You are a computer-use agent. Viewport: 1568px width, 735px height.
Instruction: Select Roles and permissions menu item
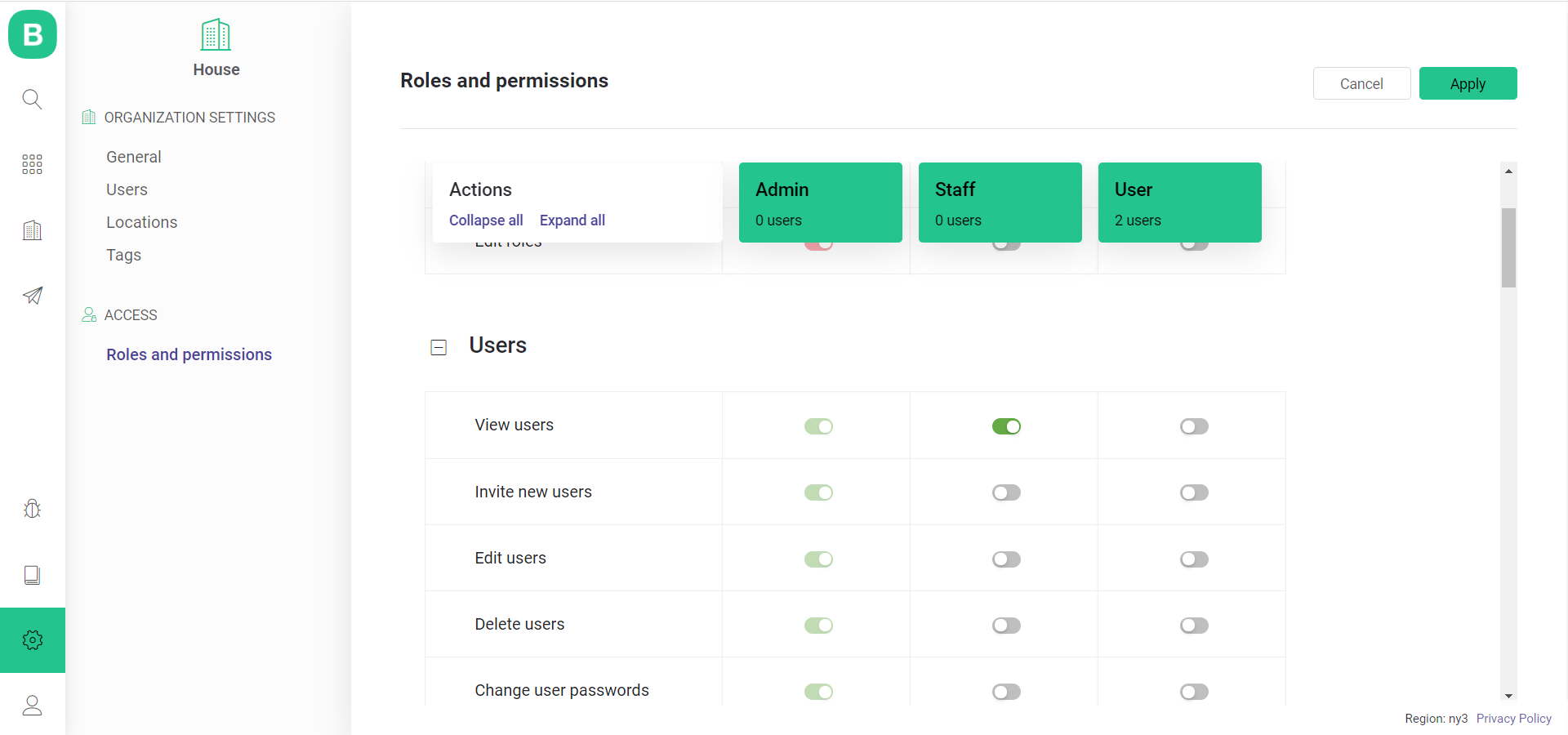(x=189, y=354)
